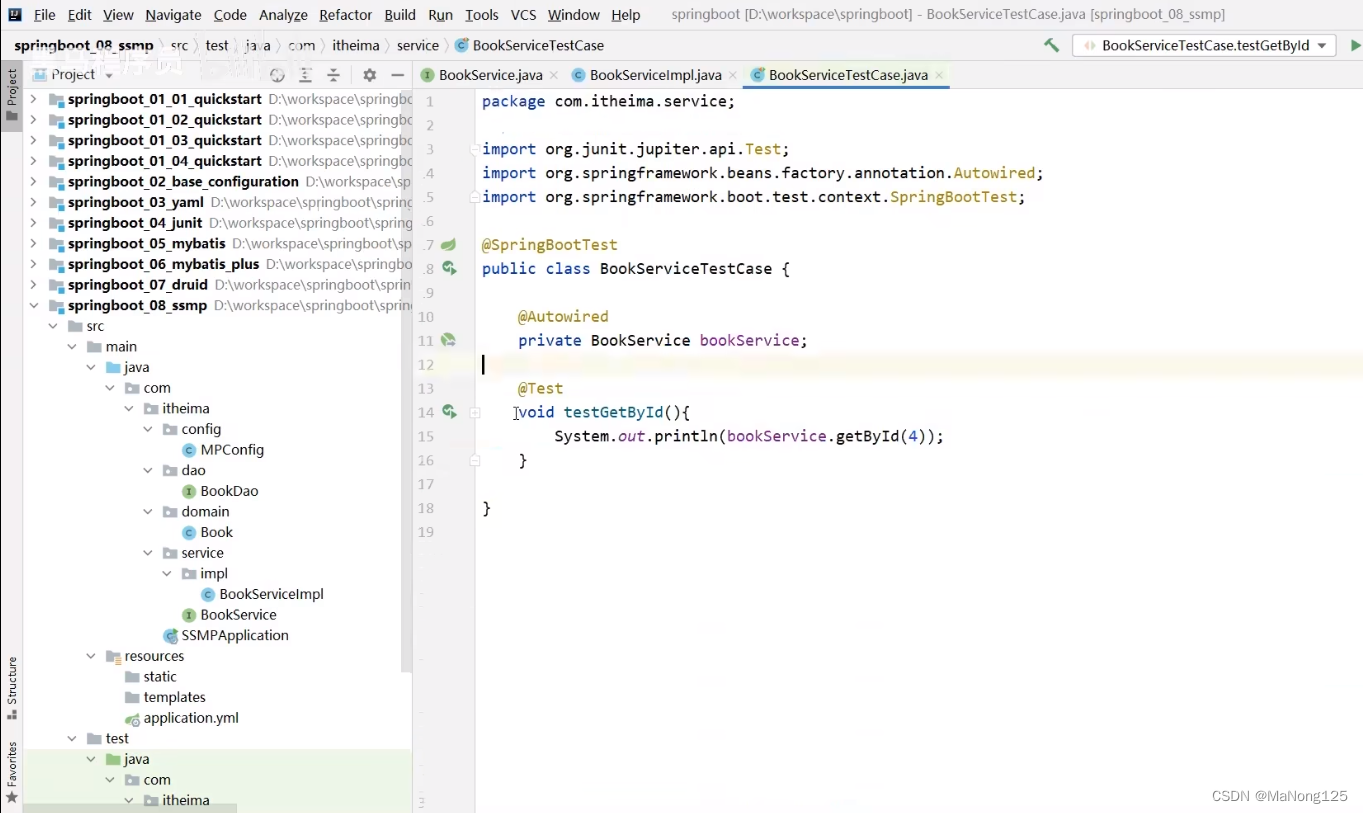Open the File menu
1363x813 pixels.
coord(44,15)
